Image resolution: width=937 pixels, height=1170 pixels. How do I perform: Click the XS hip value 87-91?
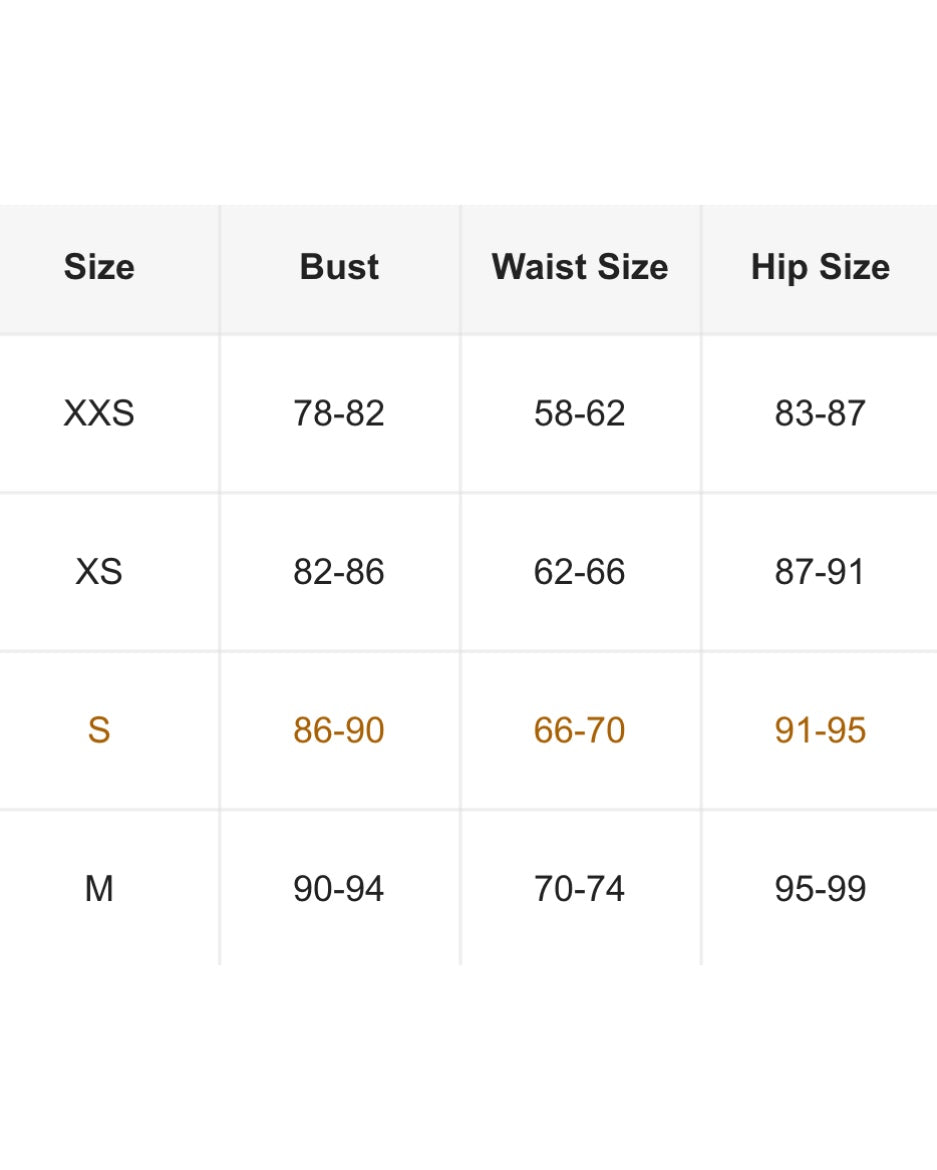point(820,572)
